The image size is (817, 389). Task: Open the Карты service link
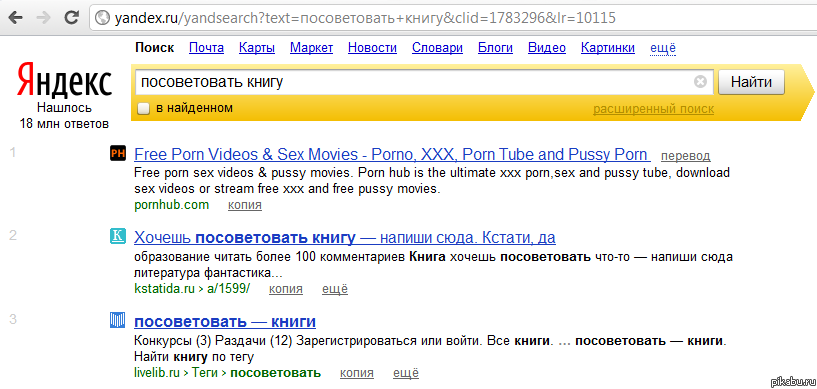(257, 48)
